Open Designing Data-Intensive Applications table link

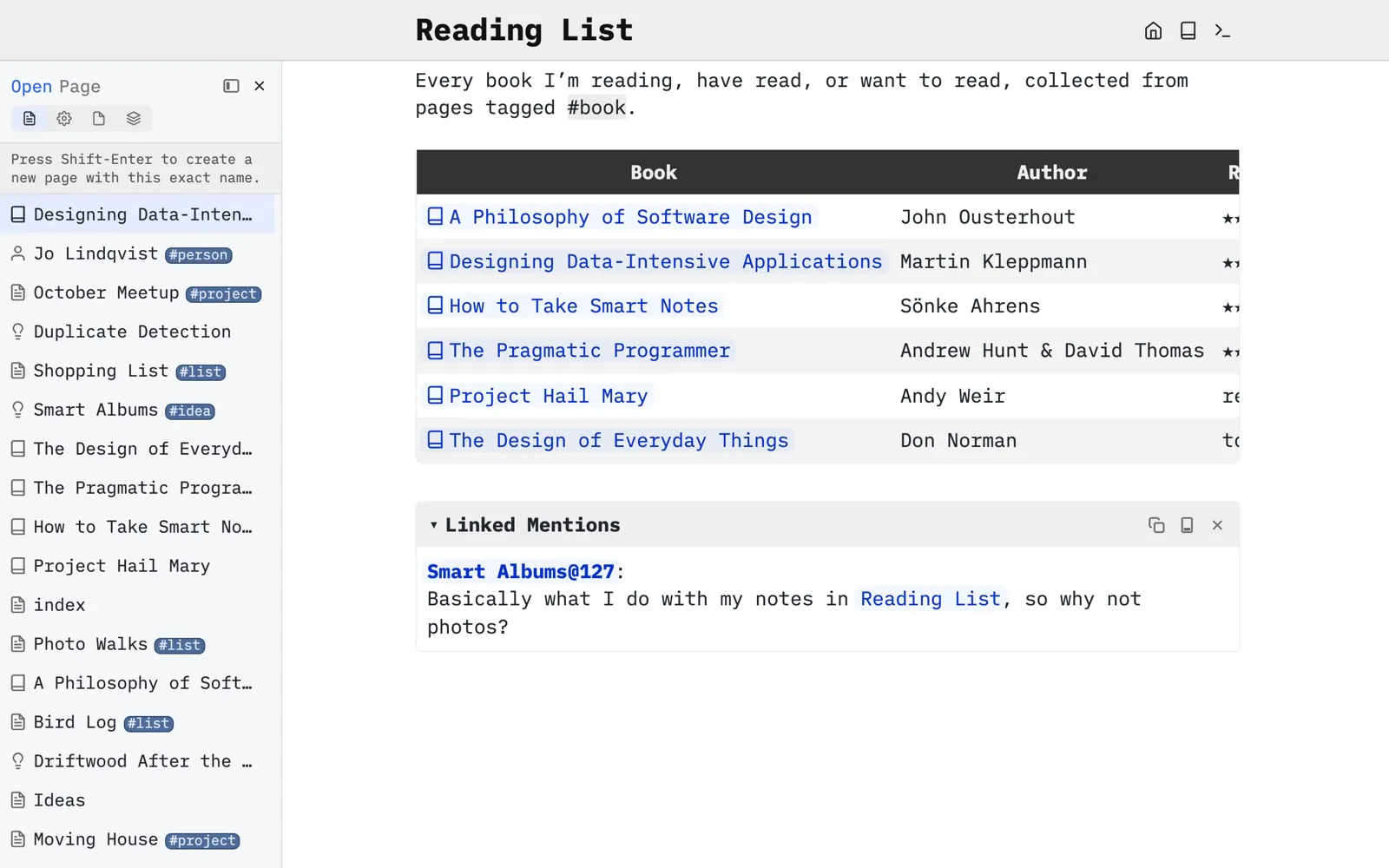click(655, 261)
